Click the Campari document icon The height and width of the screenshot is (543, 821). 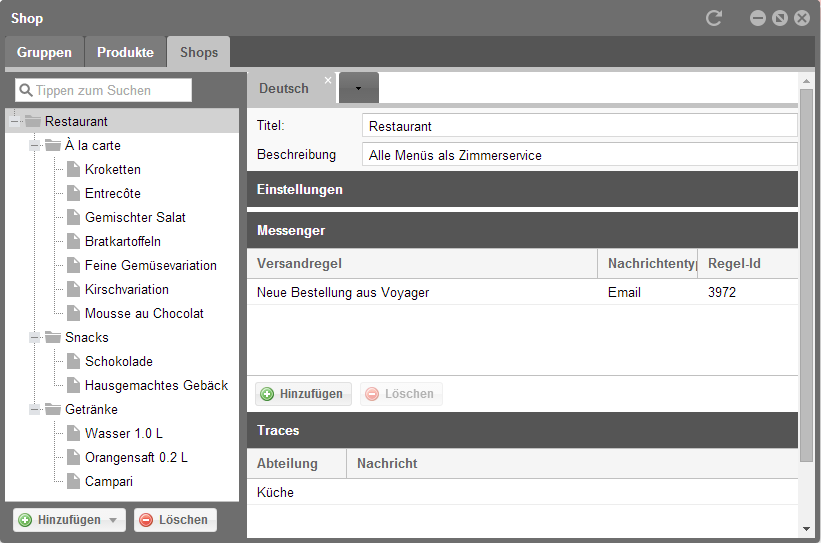[x=73, y=481]
